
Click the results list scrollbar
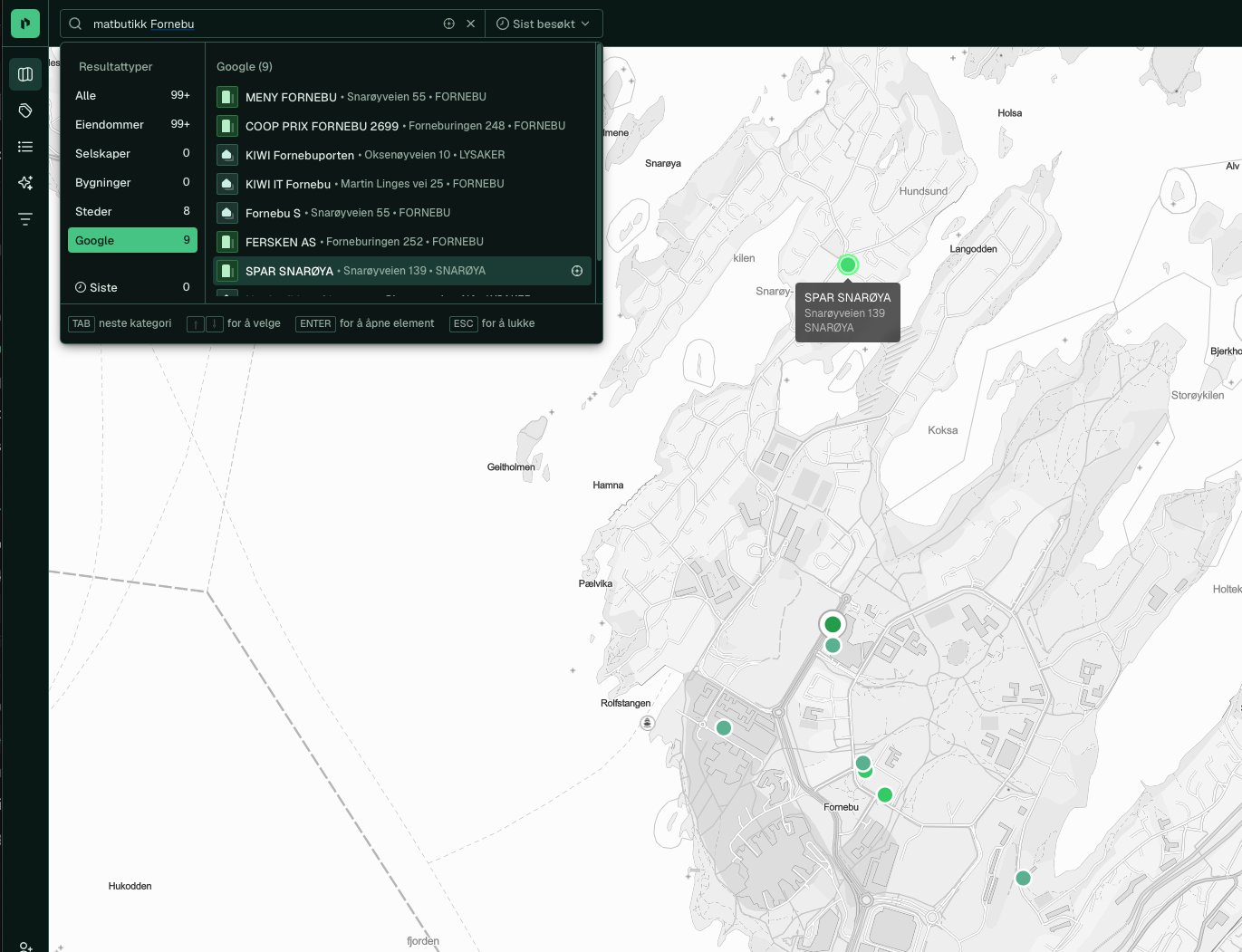pyautogui.click(x=598, y=154)
